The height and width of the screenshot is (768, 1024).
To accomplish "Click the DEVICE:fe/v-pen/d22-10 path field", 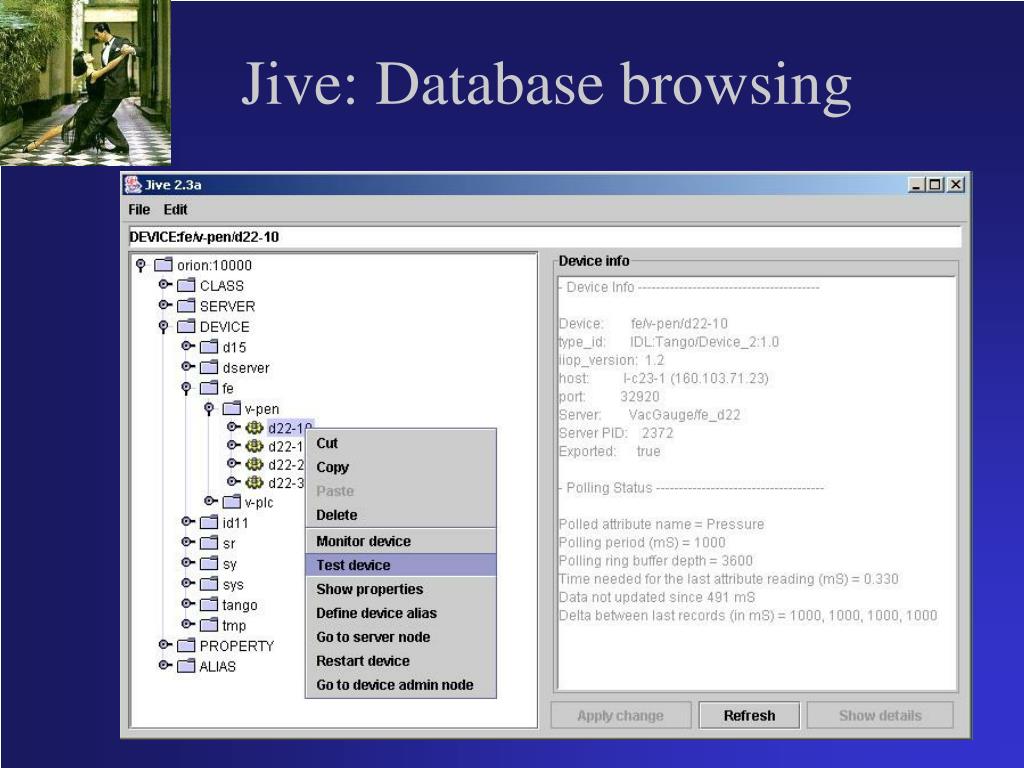I will coord(545,237).
